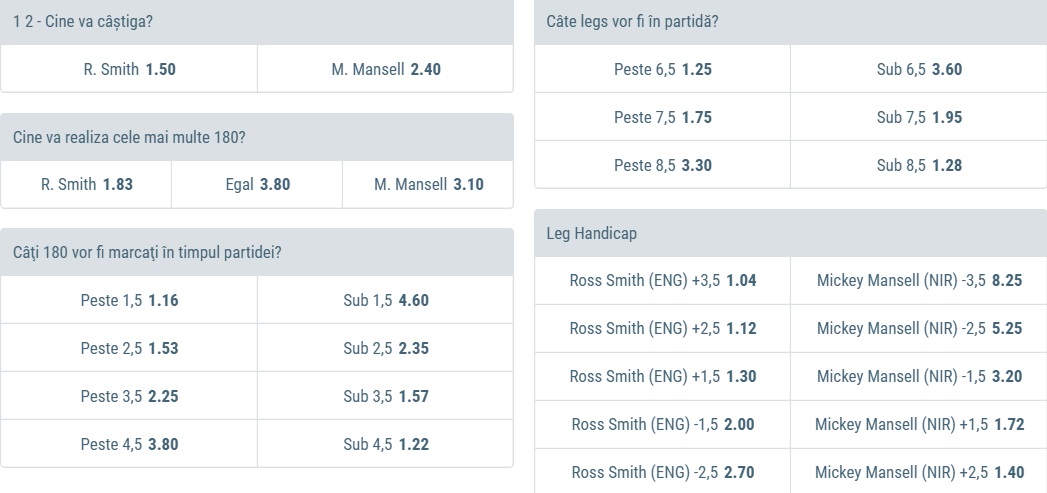The image size is (1047, 493).
Task: Pick Ross Smith -1,5 handicap at 2.00
Action: [x=662, y=425]
